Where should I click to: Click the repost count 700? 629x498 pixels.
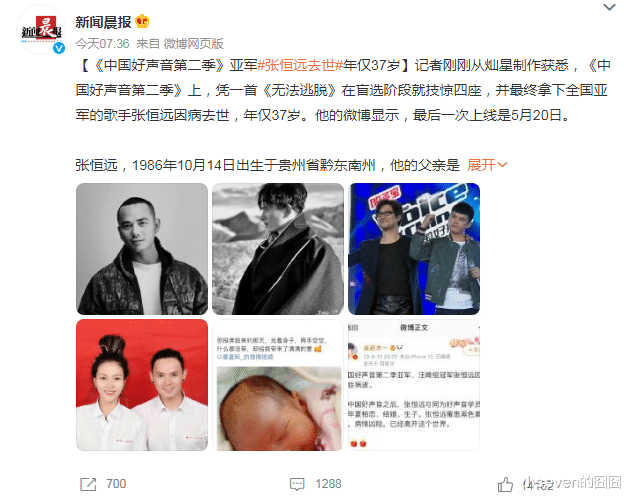point(116,484)
